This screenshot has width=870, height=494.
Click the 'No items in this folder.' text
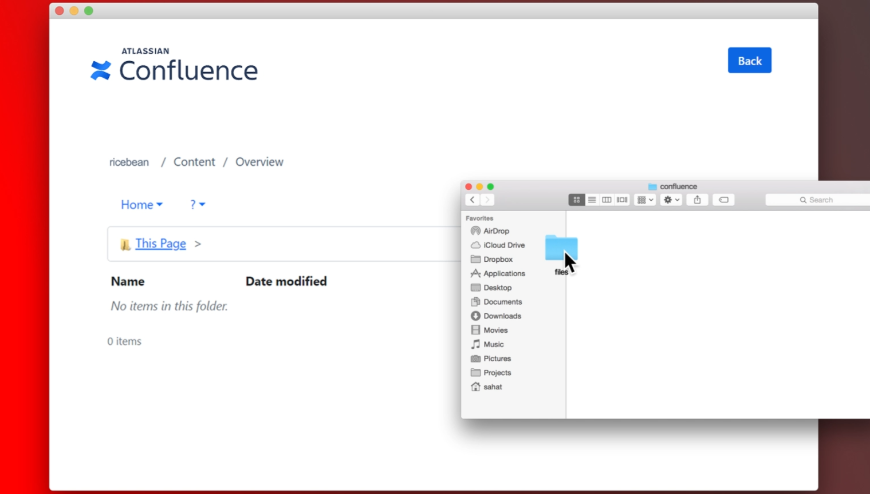tap(169, 306)
